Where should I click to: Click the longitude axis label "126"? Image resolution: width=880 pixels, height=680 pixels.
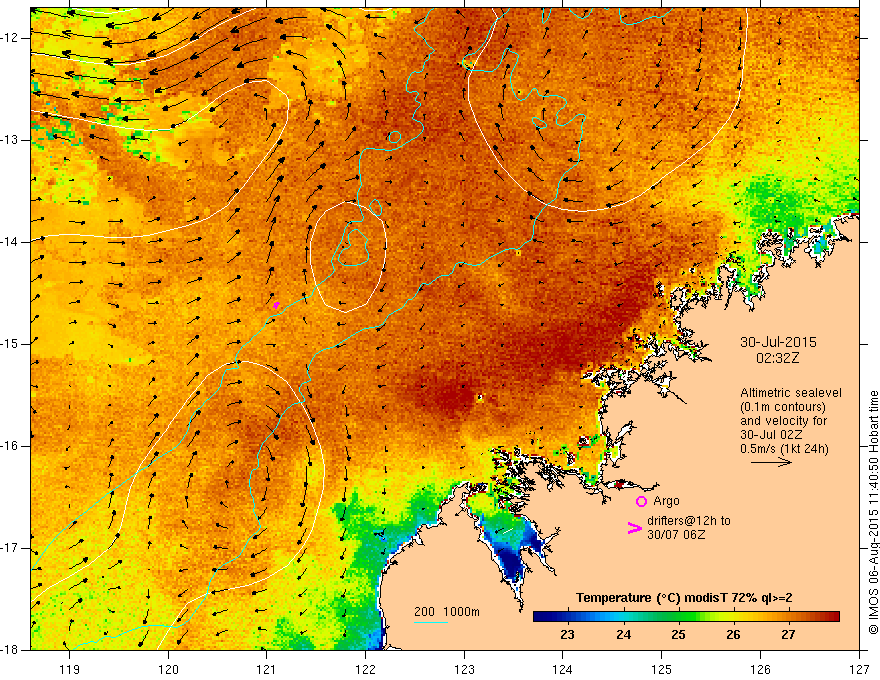(x=760, y=669)
